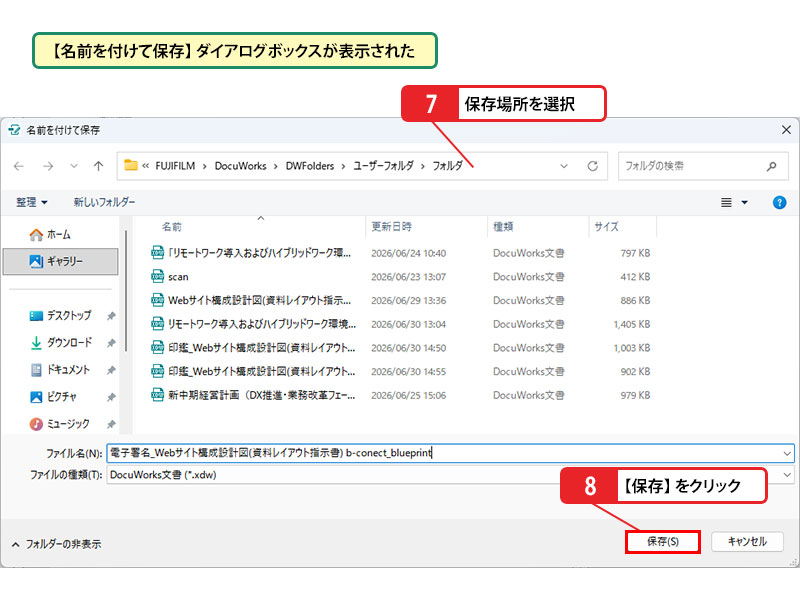Collapse folders with フォルダーの非表示
Screen dimensions: 800x600
pyautogui.click(x=56, y=544)
